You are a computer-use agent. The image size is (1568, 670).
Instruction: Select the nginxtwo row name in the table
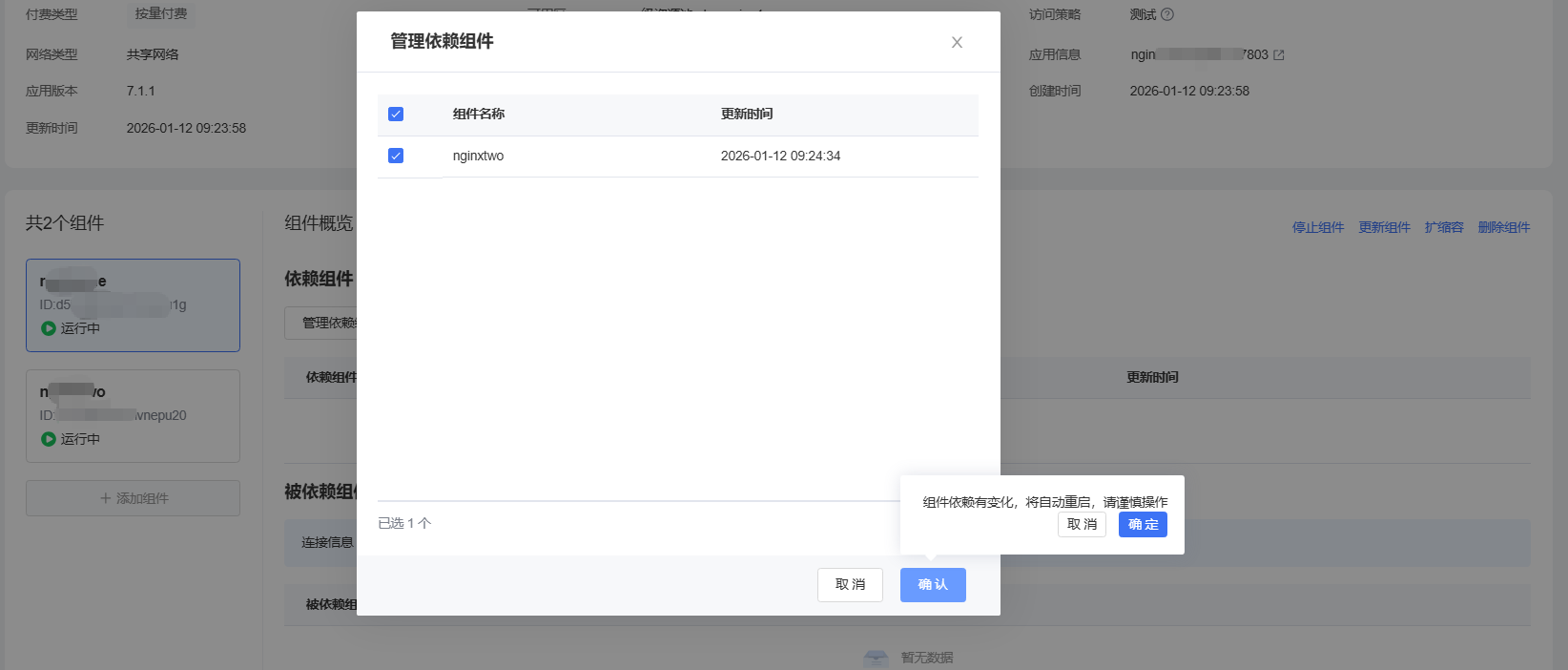point(478,156)
